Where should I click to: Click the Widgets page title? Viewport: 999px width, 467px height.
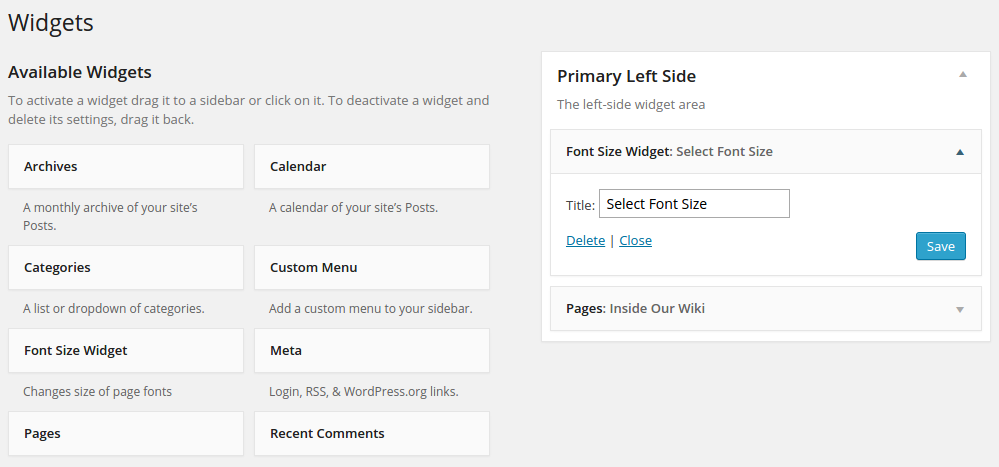coord(51,22)
